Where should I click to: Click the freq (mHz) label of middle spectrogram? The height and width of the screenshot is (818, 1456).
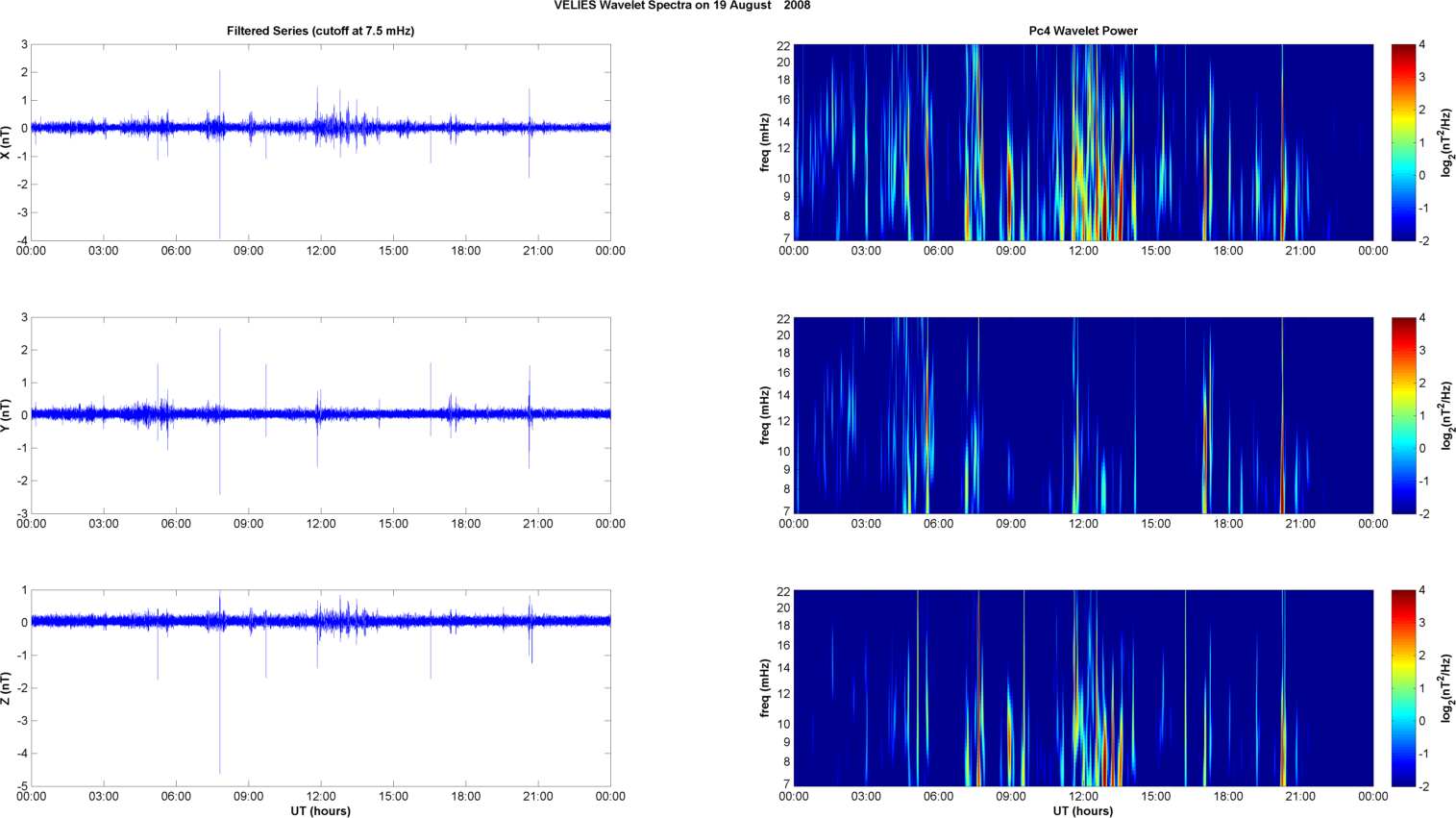coord(765,415)
